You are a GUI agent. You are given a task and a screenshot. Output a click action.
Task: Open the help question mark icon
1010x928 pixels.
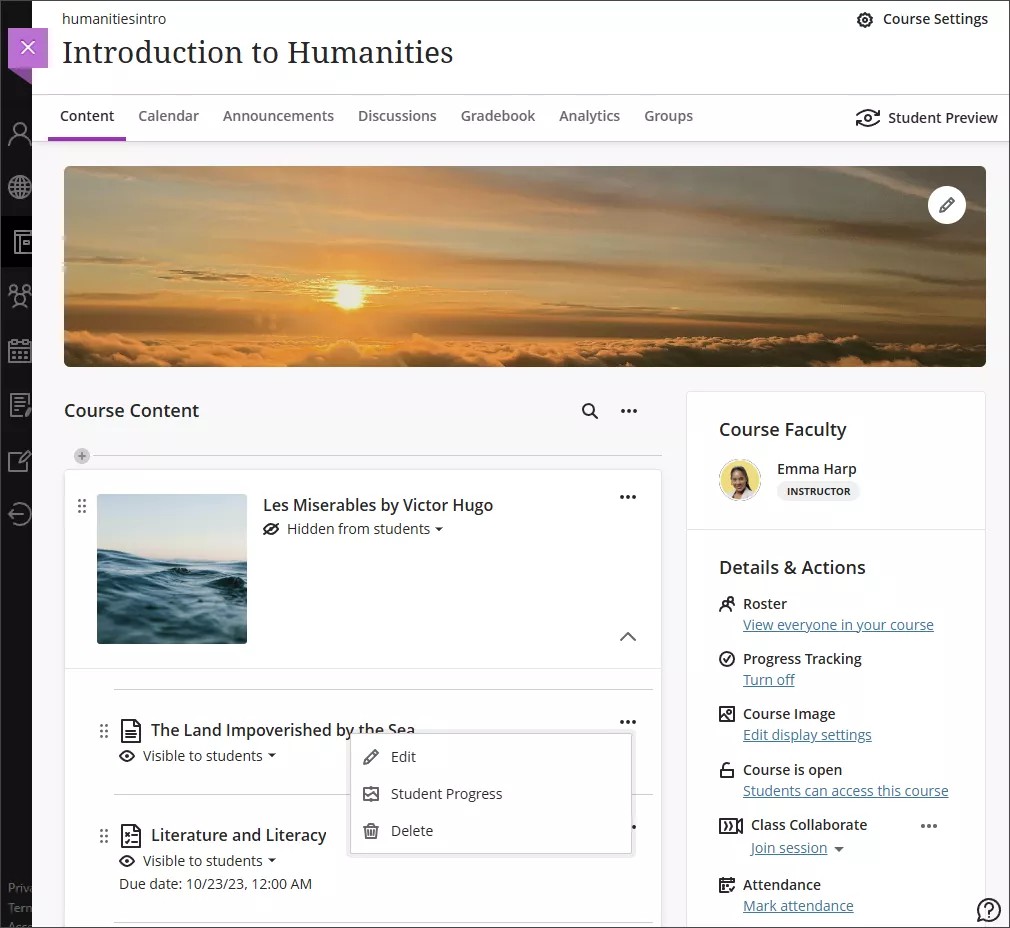click(x=988, y=909)
